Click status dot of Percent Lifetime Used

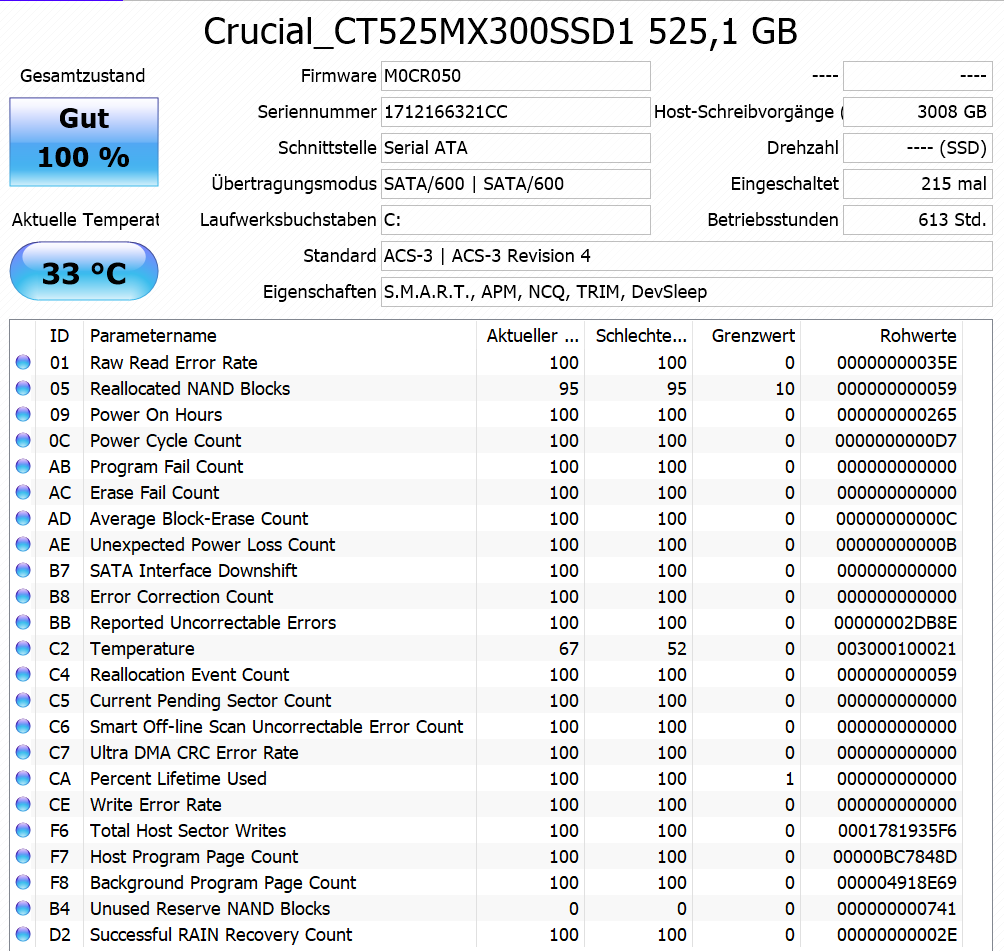[x=23, y=778]
